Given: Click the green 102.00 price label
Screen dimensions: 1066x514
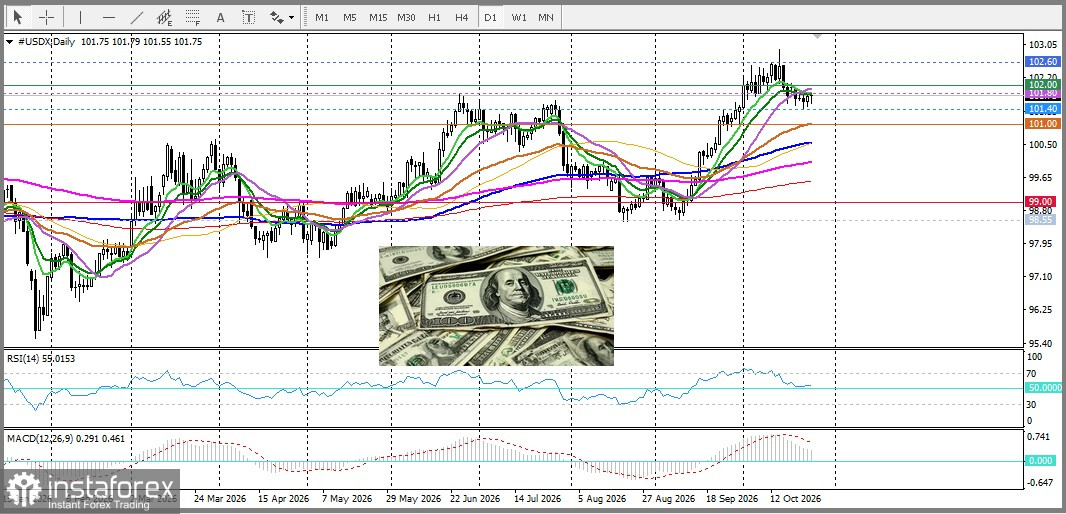Looking at the screenshot, I should tap(1042, 85).
